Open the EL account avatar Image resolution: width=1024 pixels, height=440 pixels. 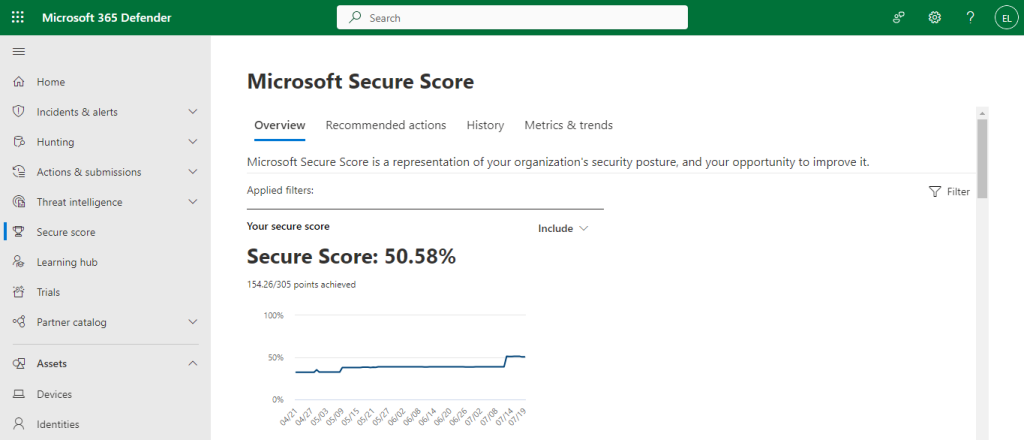(1006, 18)
